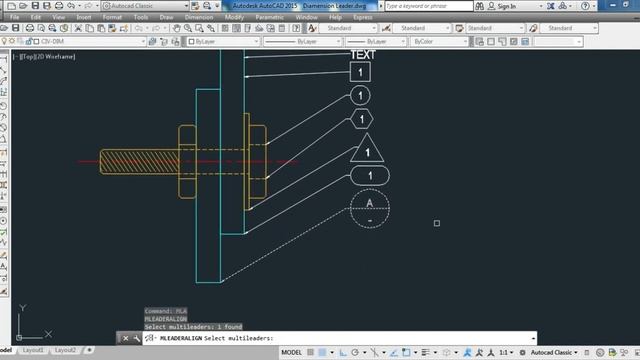Switch to the Layout2 tab
The height and width of the screenshot is (360, 640).
(65, 350)
